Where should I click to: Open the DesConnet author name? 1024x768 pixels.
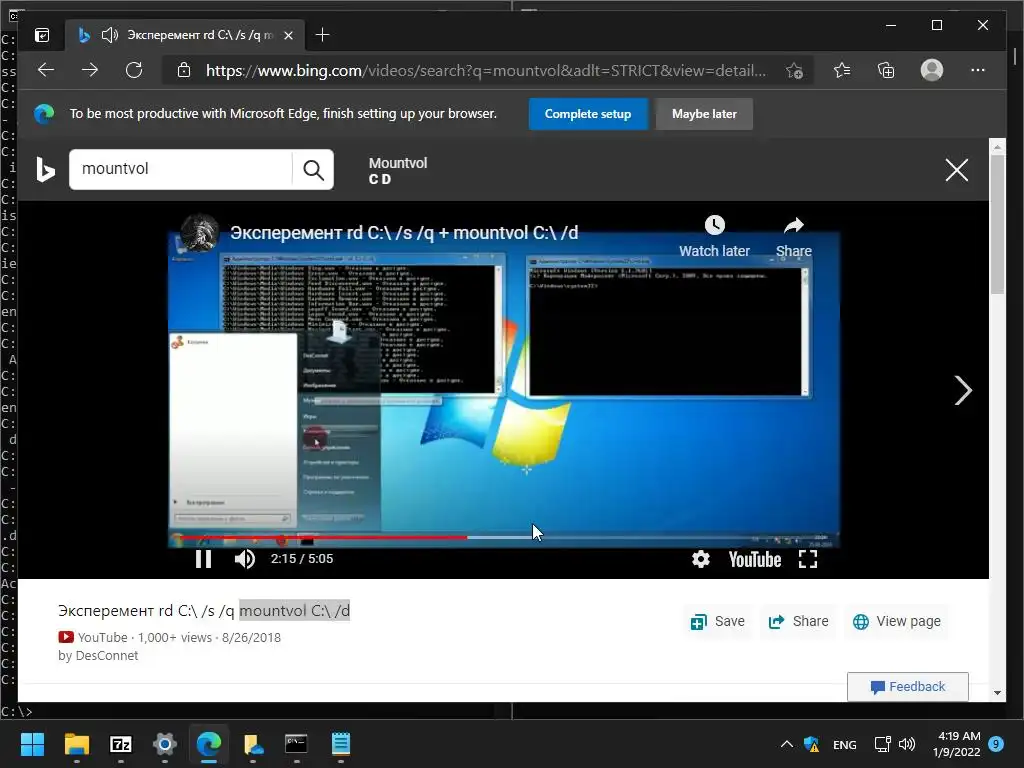(x=107, y=656)
